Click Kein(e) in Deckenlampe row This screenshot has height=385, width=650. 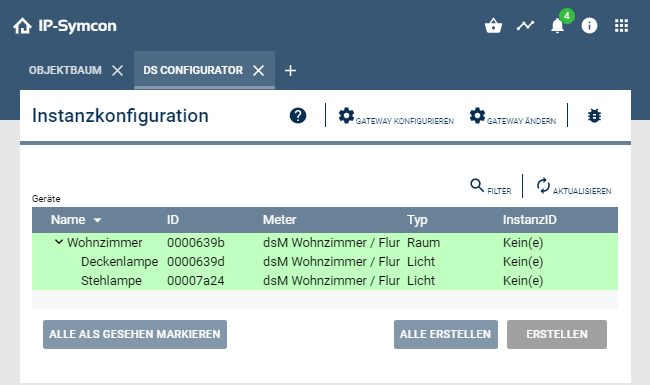click(x=523, y=262)
